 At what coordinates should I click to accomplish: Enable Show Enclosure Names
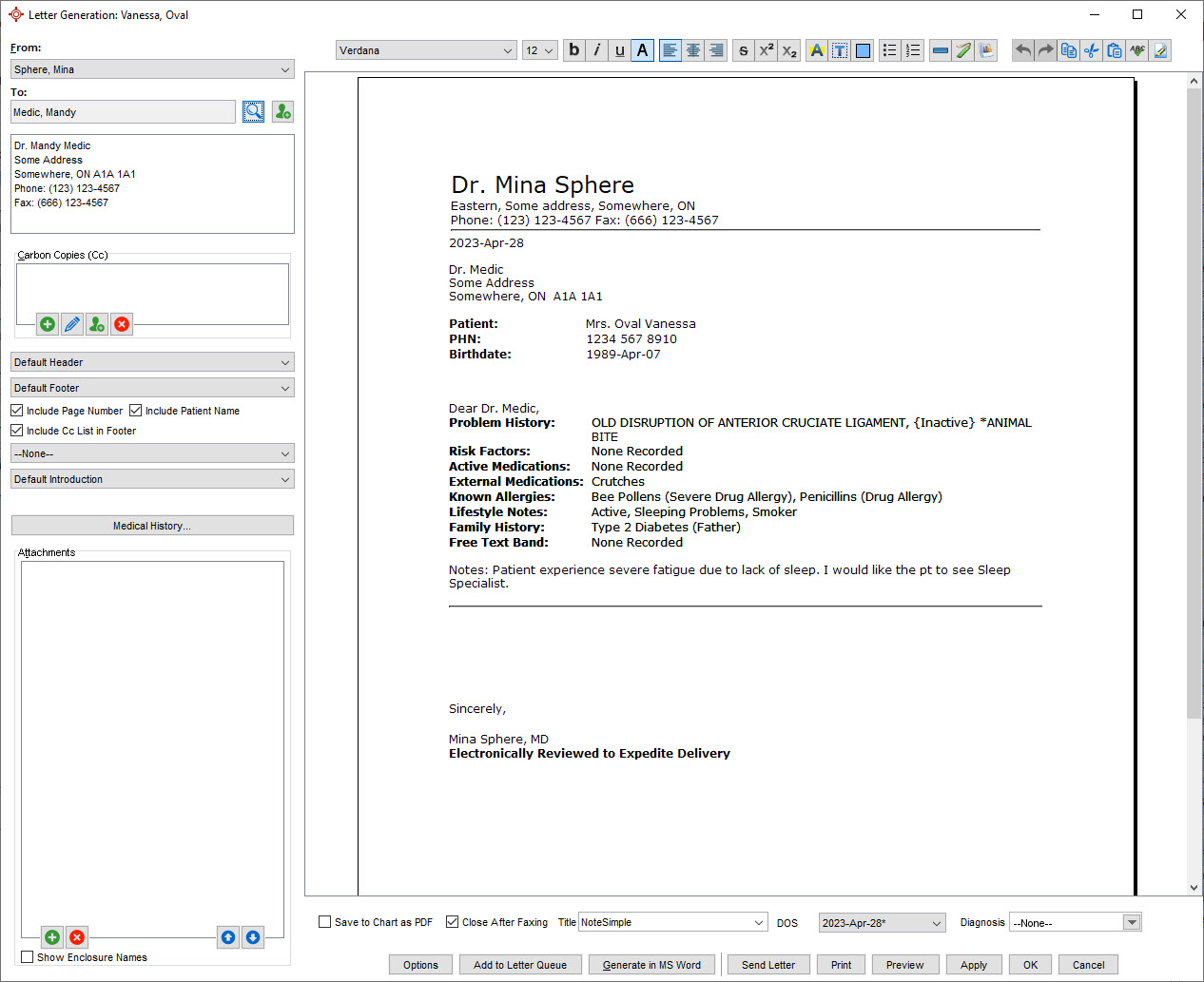coord(26,956)
